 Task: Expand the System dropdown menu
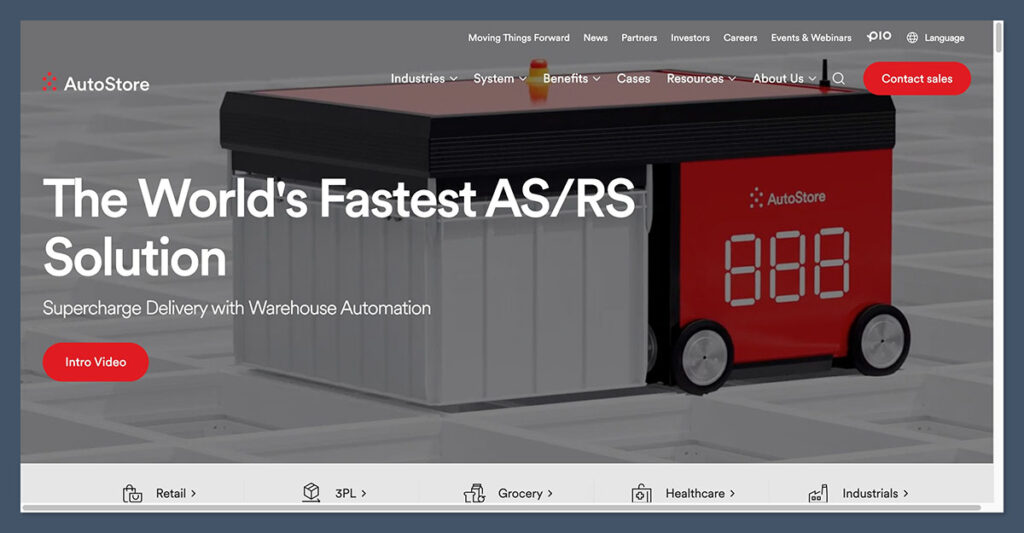(x=500, y=78)
